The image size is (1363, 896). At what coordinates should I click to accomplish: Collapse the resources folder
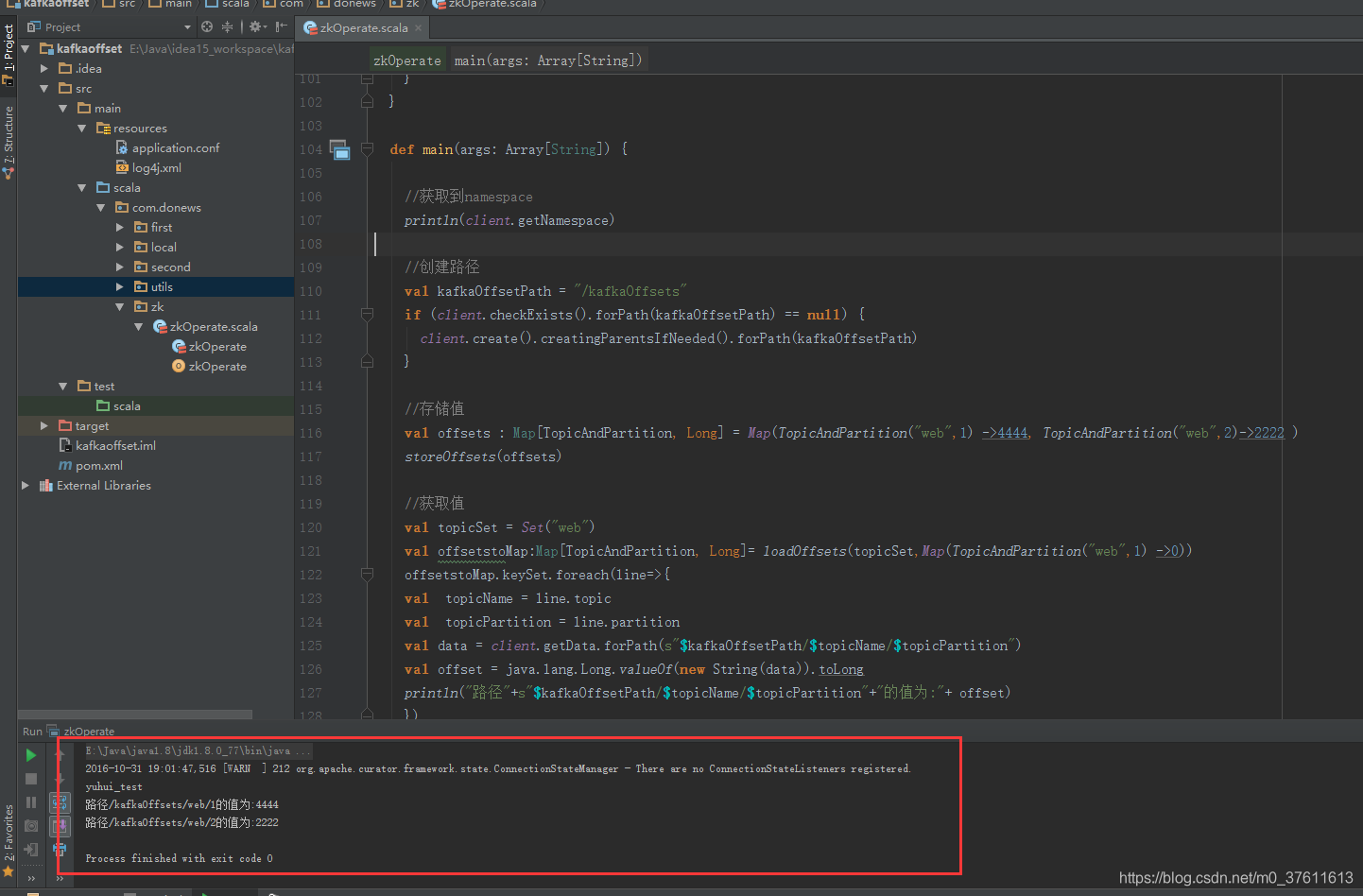click(x=82, y=128)
